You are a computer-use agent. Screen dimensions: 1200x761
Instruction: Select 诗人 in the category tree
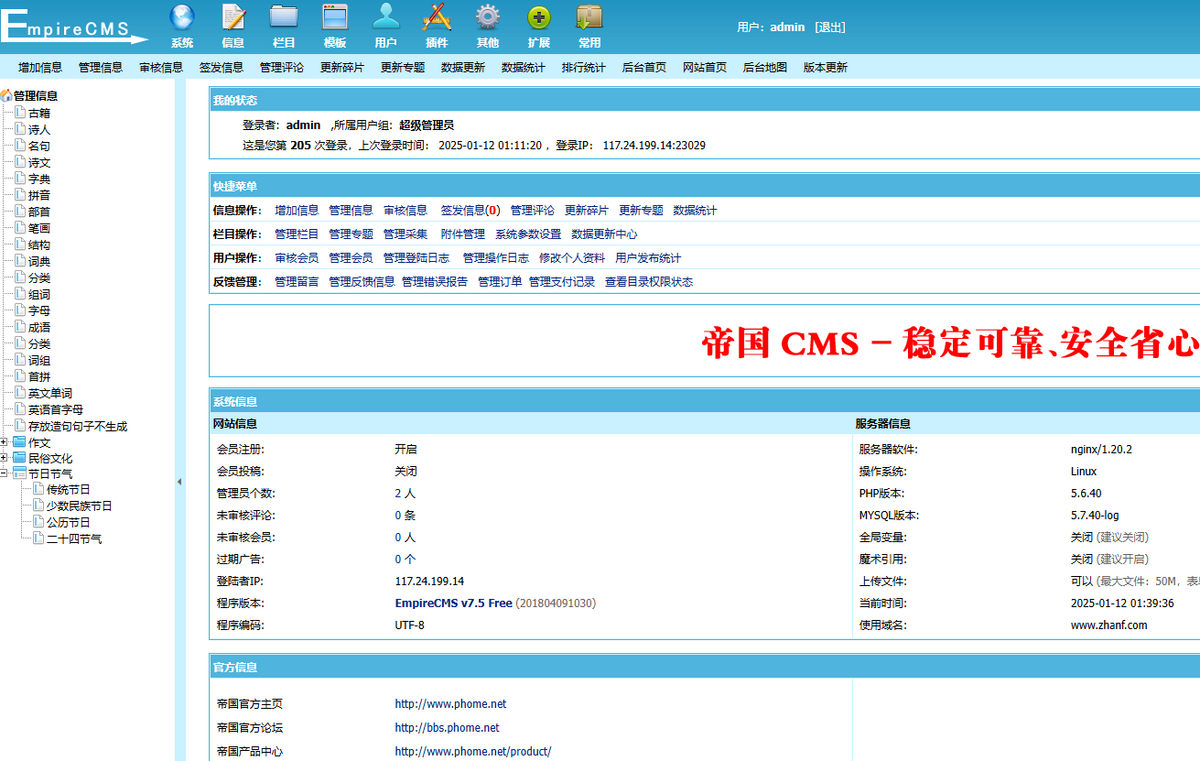tap(39, 130)
